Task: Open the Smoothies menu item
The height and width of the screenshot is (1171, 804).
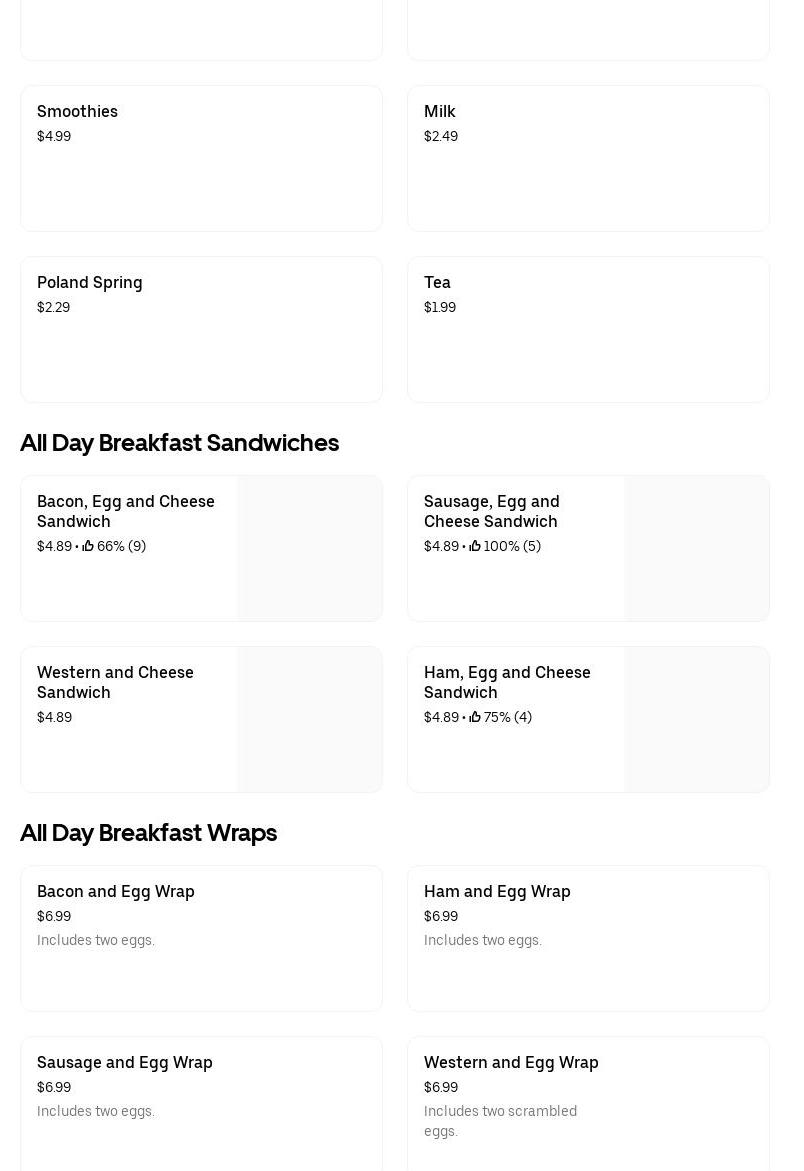Action: click(78, 111)
